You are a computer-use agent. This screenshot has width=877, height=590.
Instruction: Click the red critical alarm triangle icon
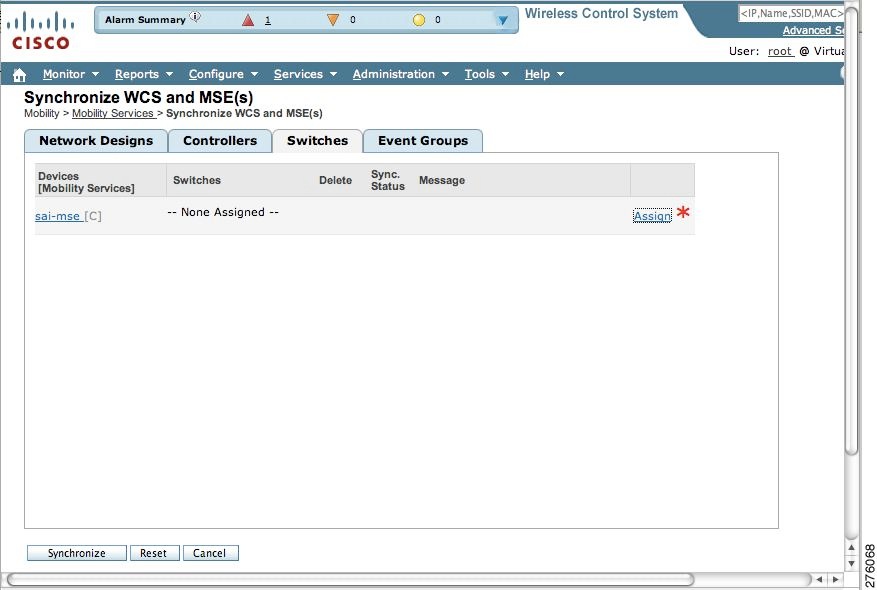coord(248,21)
